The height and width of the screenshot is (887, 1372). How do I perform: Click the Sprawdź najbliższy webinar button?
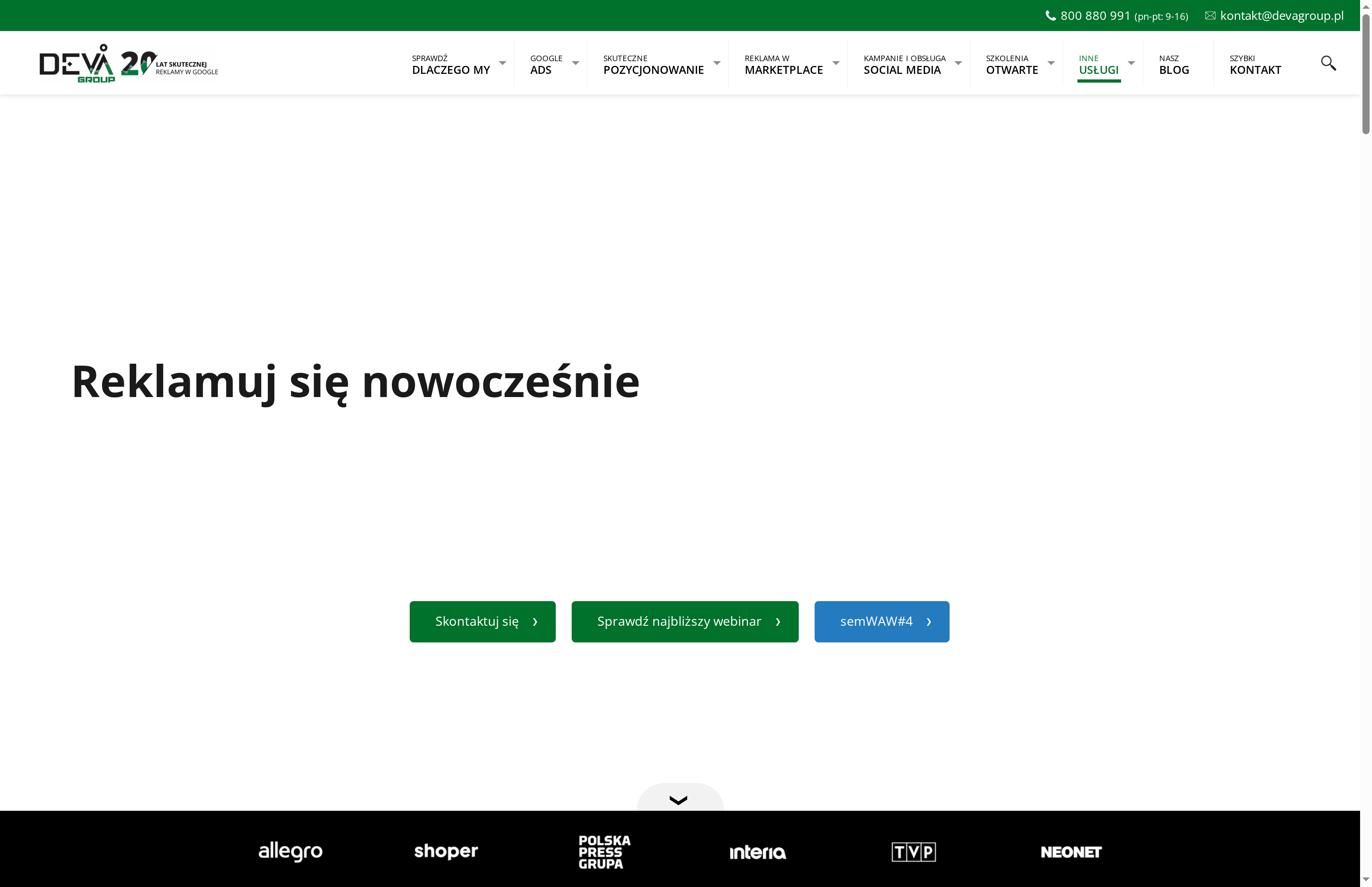coord(684,621)
